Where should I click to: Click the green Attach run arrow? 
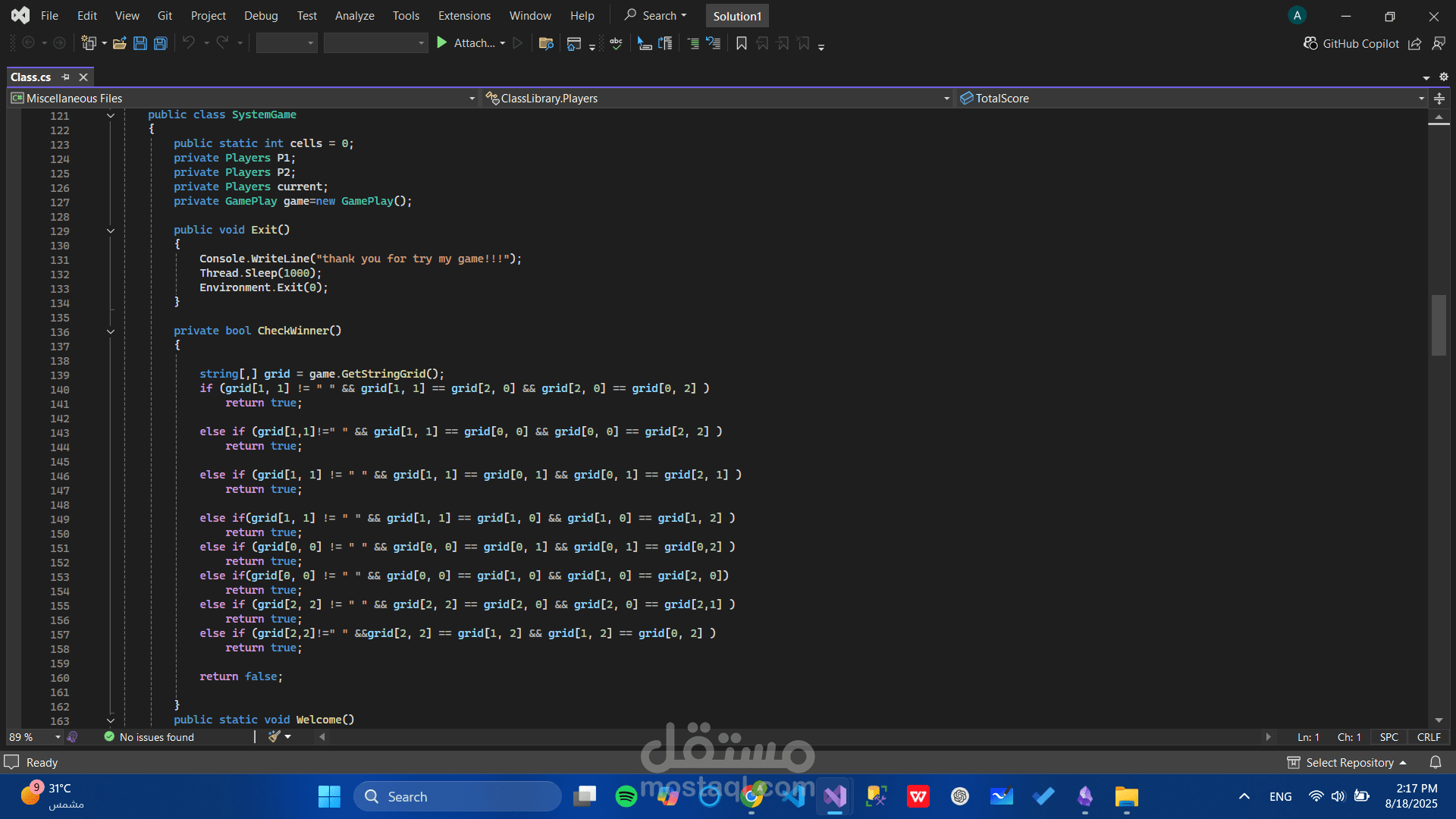442,43
